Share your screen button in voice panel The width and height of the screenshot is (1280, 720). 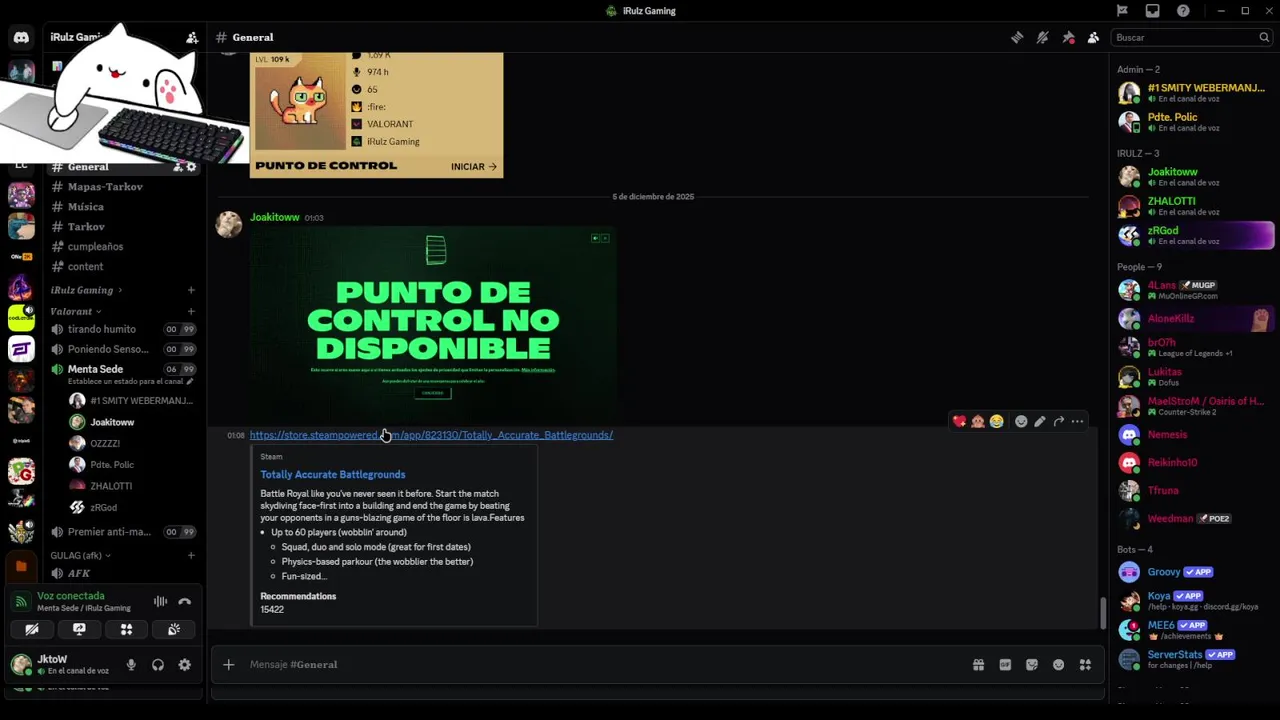(79, 630)
